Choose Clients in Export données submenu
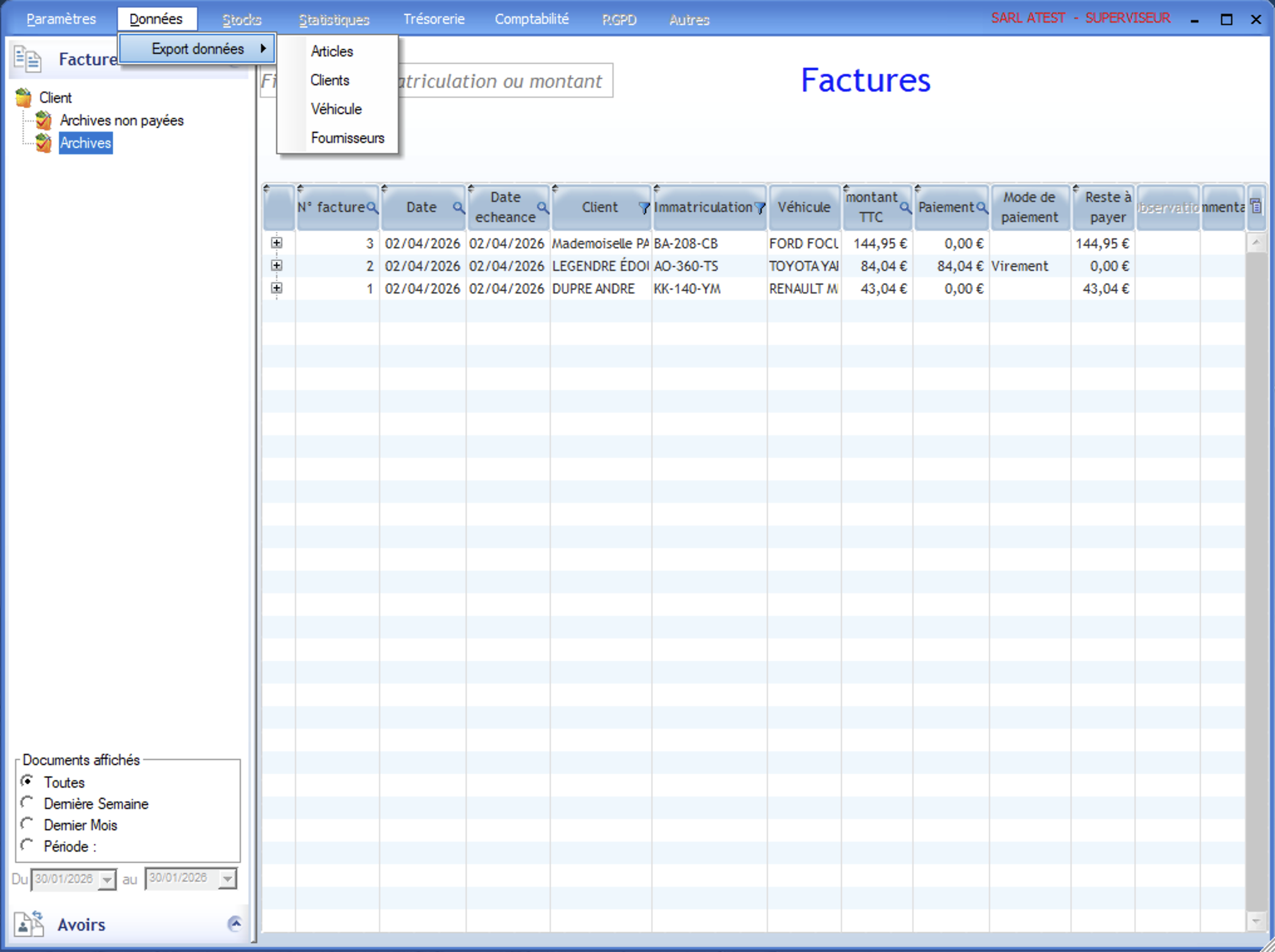Screen dimensions: 1275x952 [x=330, y=80]
